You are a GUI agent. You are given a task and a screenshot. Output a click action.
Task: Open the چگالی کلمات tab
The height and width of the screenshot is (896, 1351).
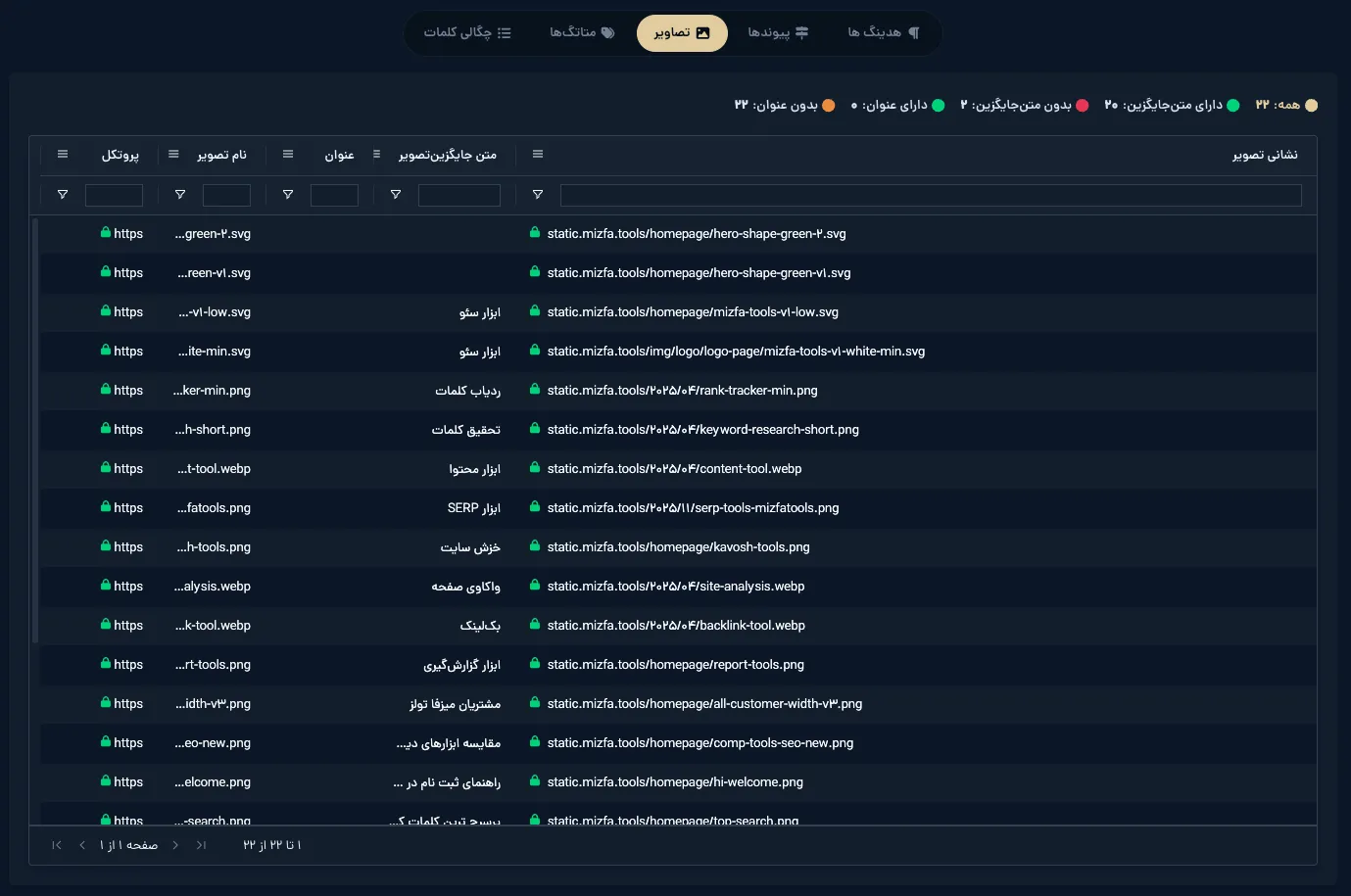click(467, 32)
